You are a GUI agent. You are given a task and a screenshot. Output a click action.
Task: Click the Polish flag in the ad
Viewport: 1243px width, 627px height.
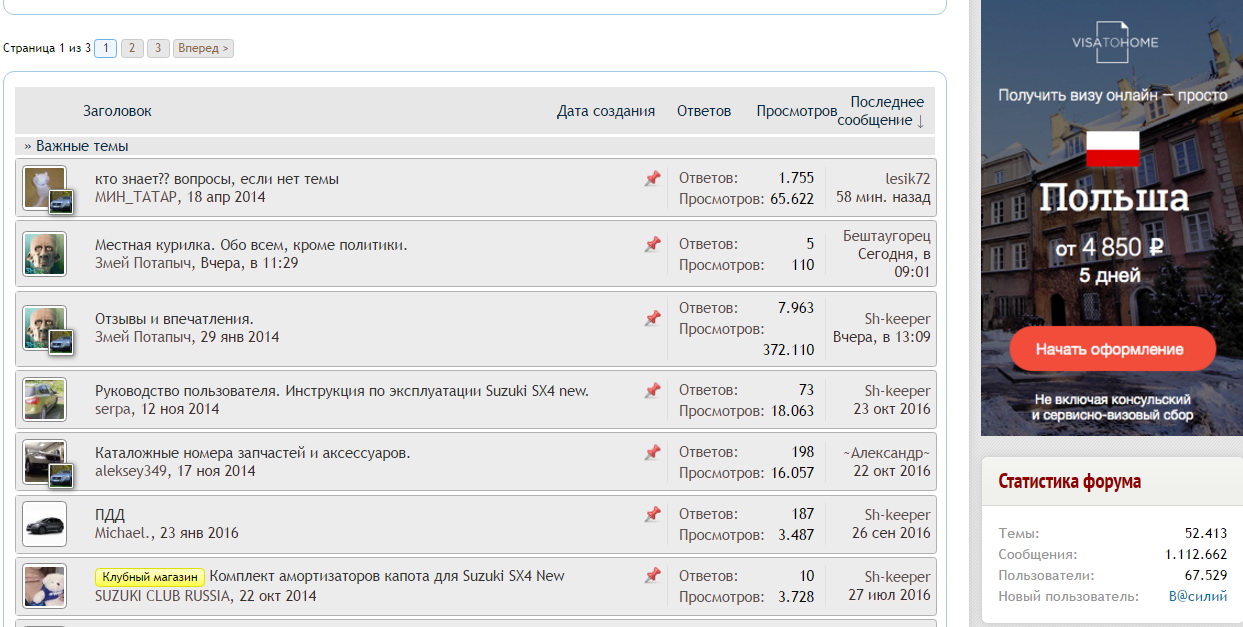click(x=1112, y=148)
